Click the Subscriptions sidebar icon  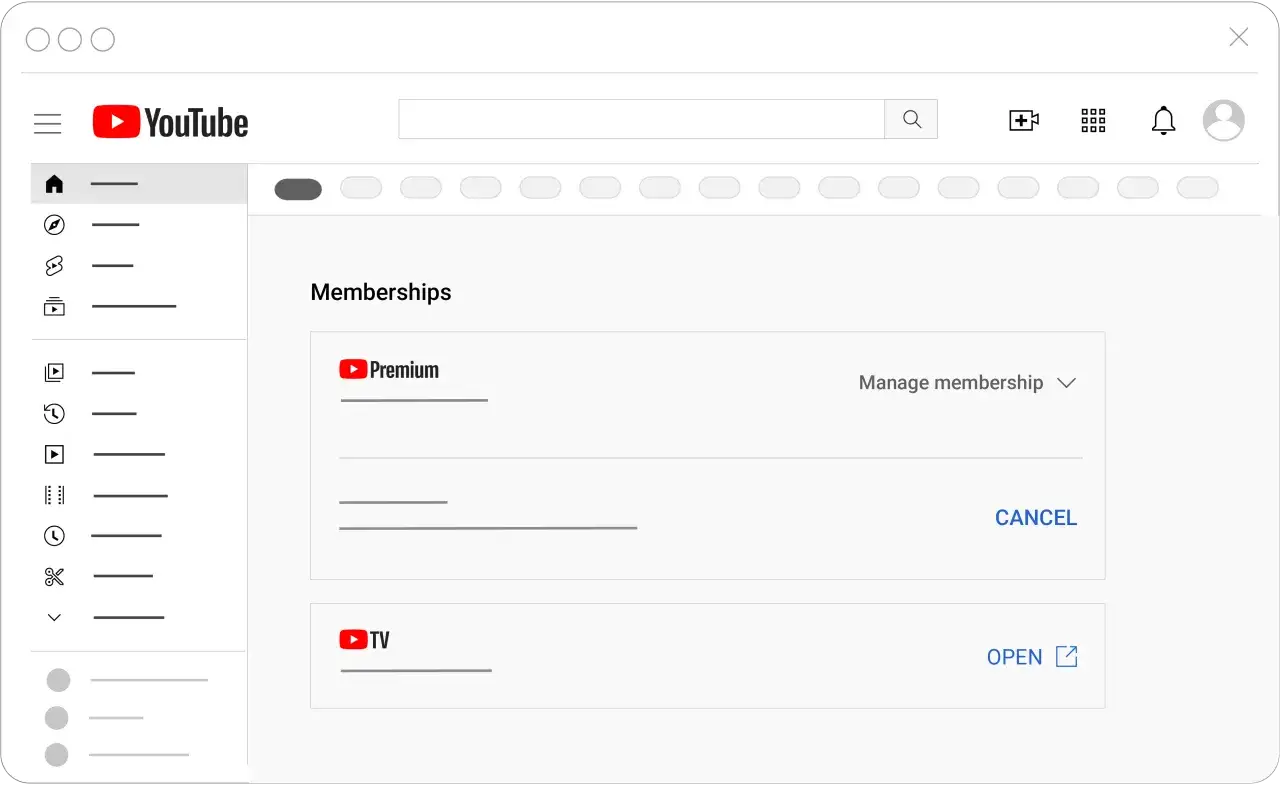[54, 306]
